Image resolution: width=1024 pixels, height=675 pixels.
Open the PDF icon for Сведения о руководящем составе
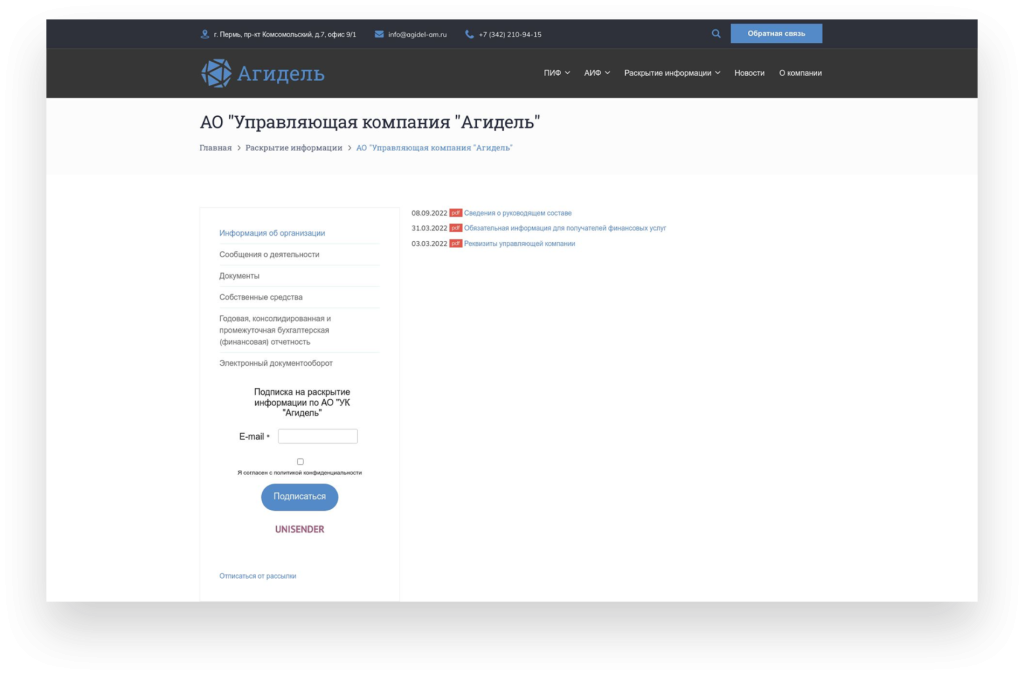pos(457,212)
